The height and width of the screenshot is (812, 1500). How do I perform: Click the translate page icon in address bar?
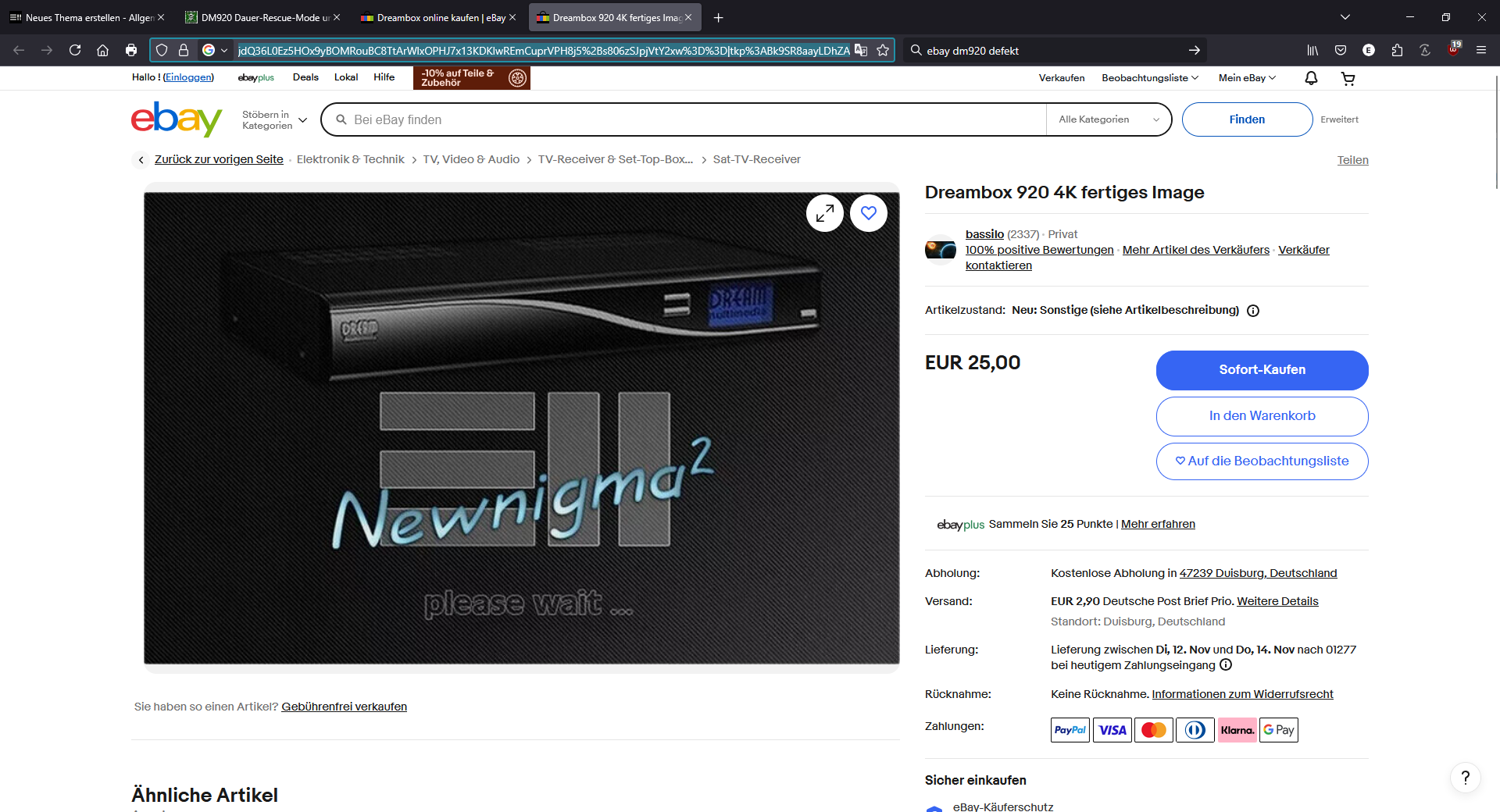tap(861, 50)
